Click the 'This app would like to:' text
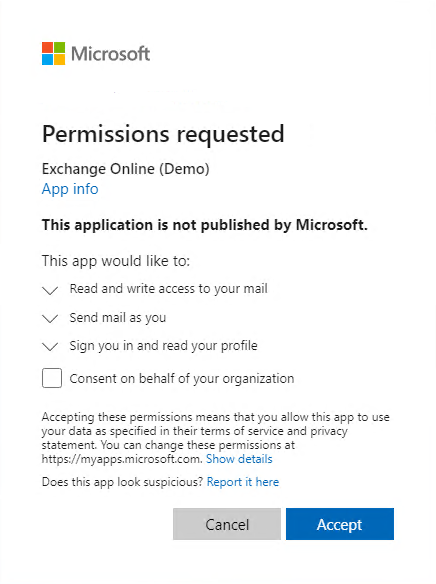 (x=116, y=261)
